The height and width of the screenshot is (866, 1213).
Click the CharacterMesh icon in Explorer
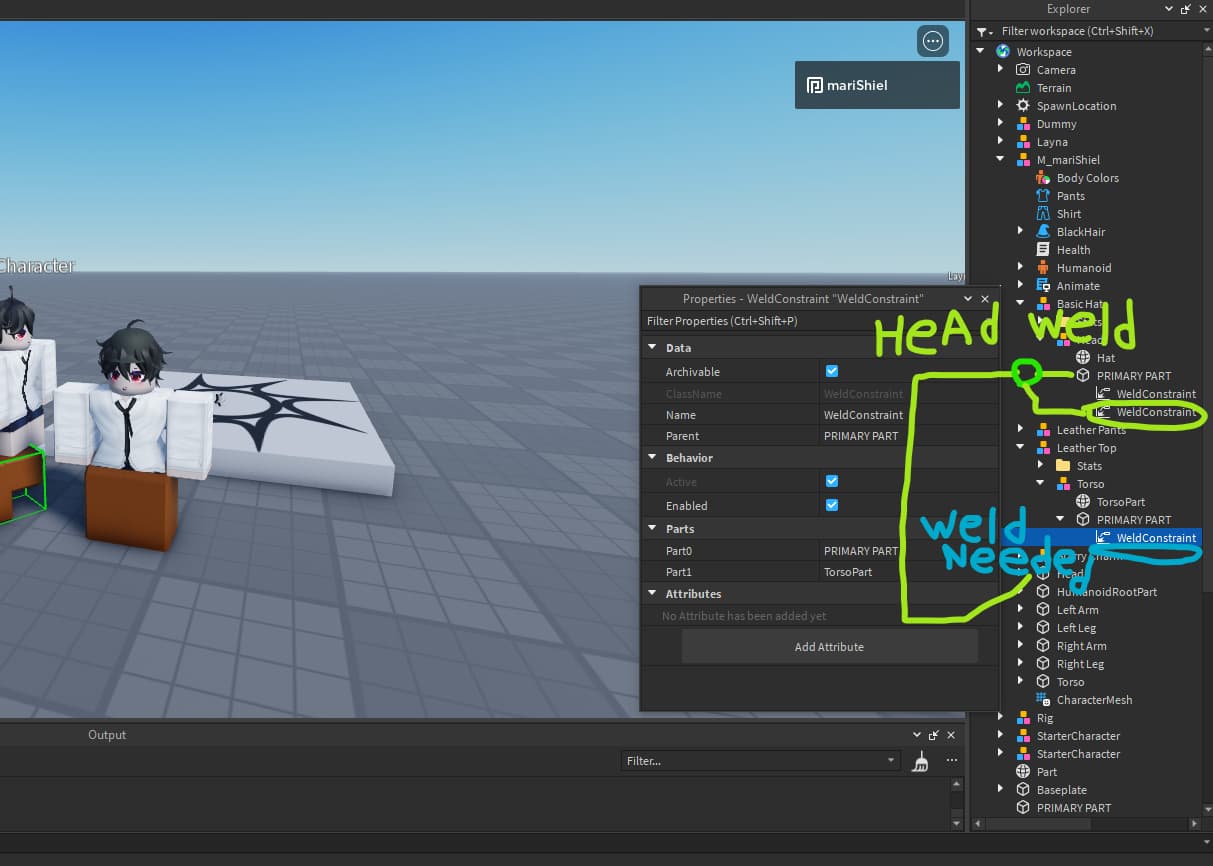(x=1043, y=700)
